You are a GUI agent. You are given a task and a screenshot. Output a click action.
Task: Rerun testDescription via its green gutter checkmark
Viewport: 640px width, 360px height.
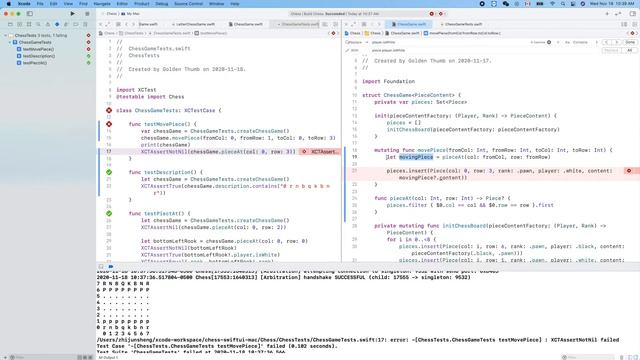(x=109, y=172)
